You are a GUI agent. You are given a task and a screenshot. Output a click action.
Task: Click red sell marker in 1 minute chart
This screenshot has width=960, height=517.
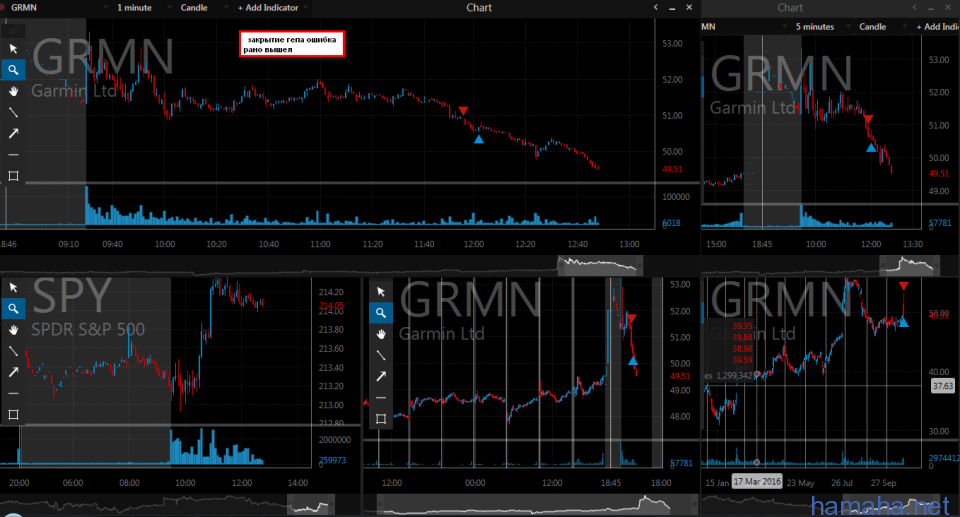click(463, 111)
